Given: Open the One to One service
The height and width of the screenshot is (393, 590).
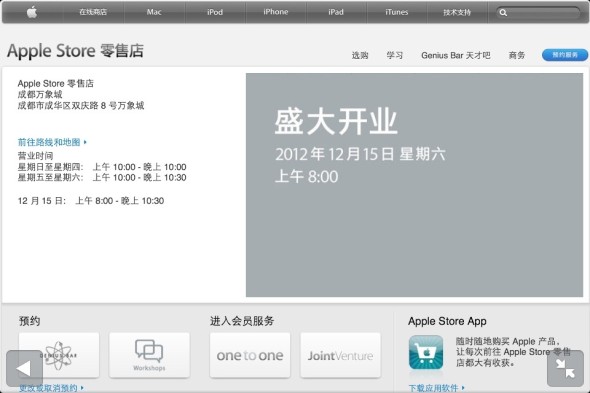Looking at the screenshot, I should [x=250, y=355].
